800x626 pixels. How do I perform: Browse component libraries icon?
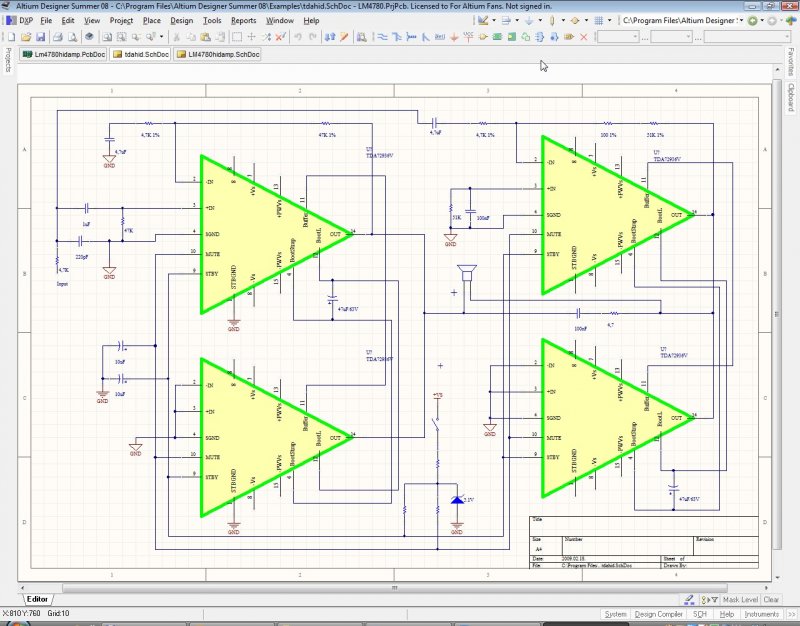[x=361, y=37]
